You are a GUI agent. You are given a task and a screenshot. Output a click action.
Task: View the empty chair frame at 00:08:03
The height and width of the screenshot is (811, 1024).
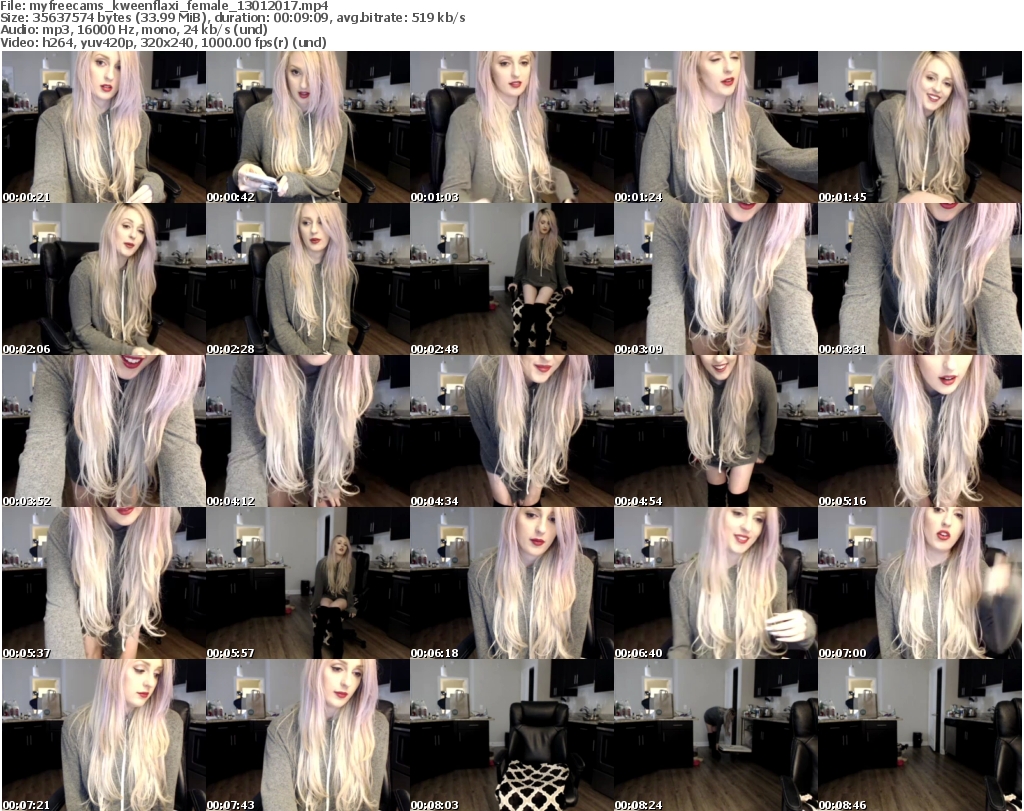click(511, 735)
